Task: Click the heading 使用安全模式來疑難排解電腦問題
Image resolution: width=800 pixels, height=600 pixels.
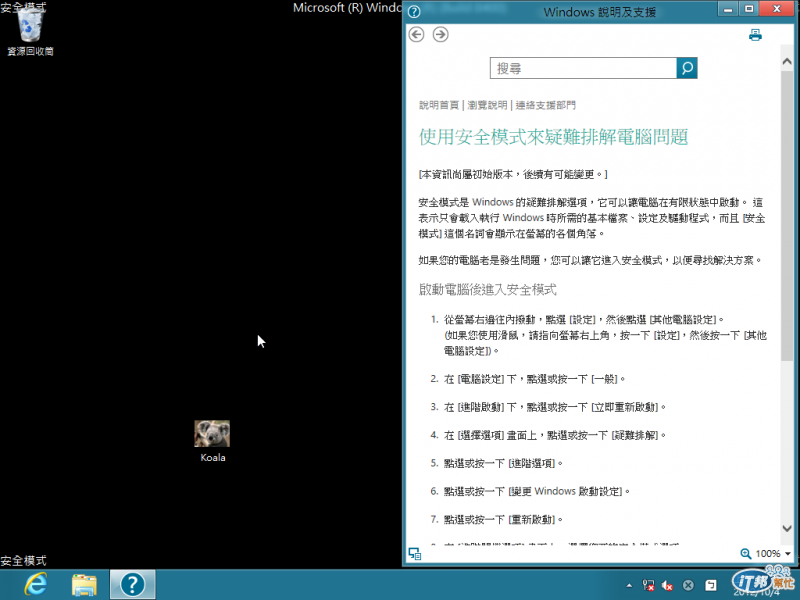Action: [554, 137]
